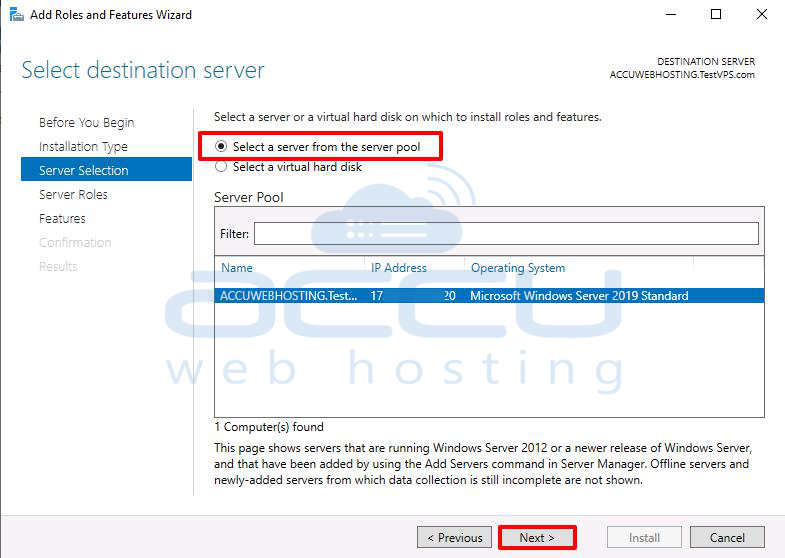
Task: Click the disabled Install button
Action: click(644, 537)
